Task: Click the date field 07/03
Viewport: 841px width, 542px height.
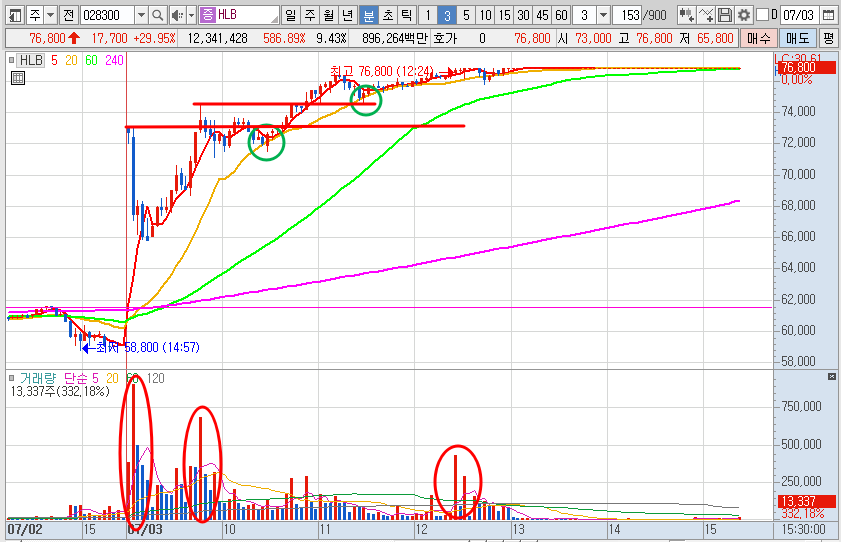Action: [x=799, y=15]
